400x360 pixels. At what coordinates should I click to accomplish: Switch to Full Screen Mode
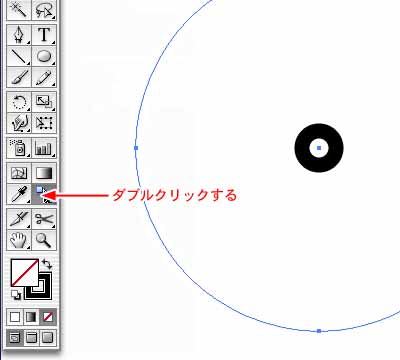pyautogui.click(x=48, y=338)
